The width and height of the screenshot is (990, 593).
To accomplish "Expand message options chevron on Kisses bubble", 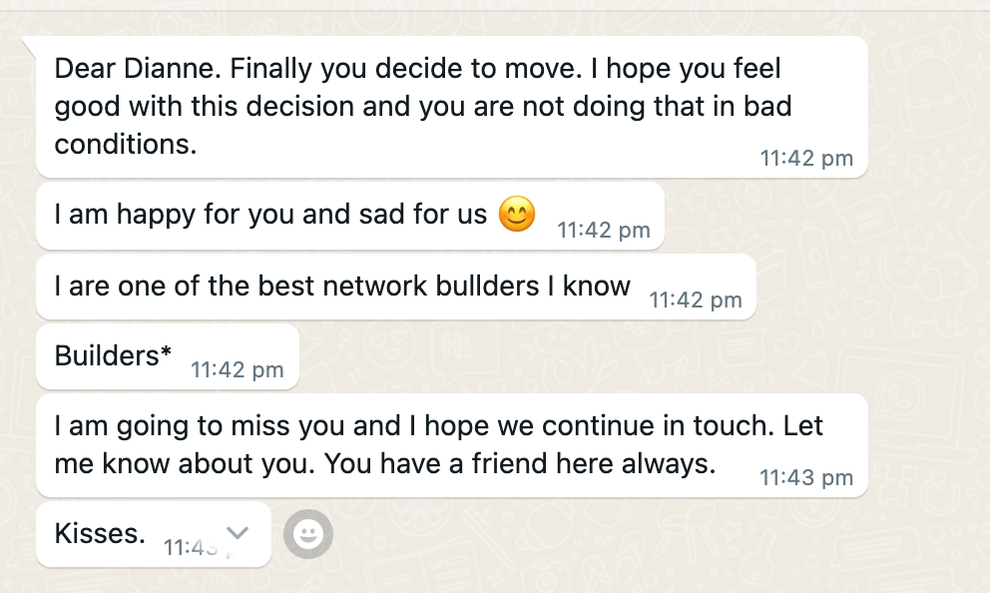I will pos(237,533).
